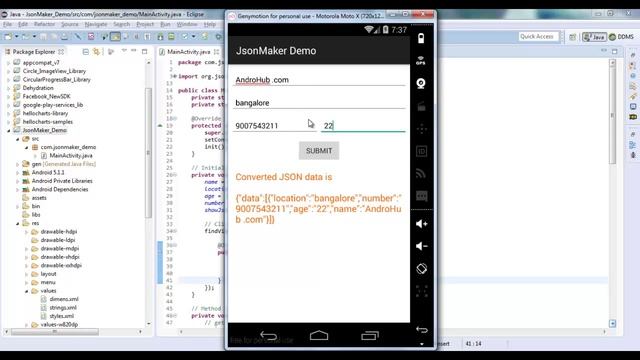The width and height of the screenshot is (640, 360).
Task: Expand the appcompat_v7 project
Action: (9, 63)
